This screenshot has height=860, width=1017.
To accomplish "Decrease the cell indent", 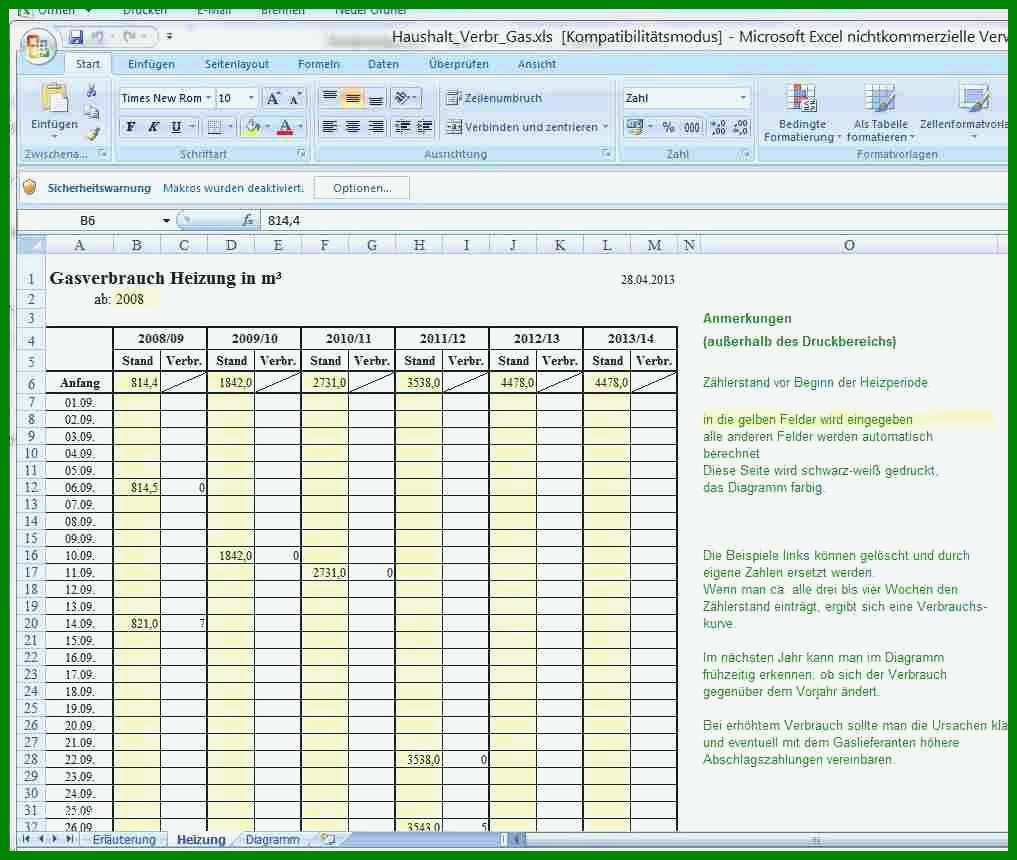I will point(403,127).
